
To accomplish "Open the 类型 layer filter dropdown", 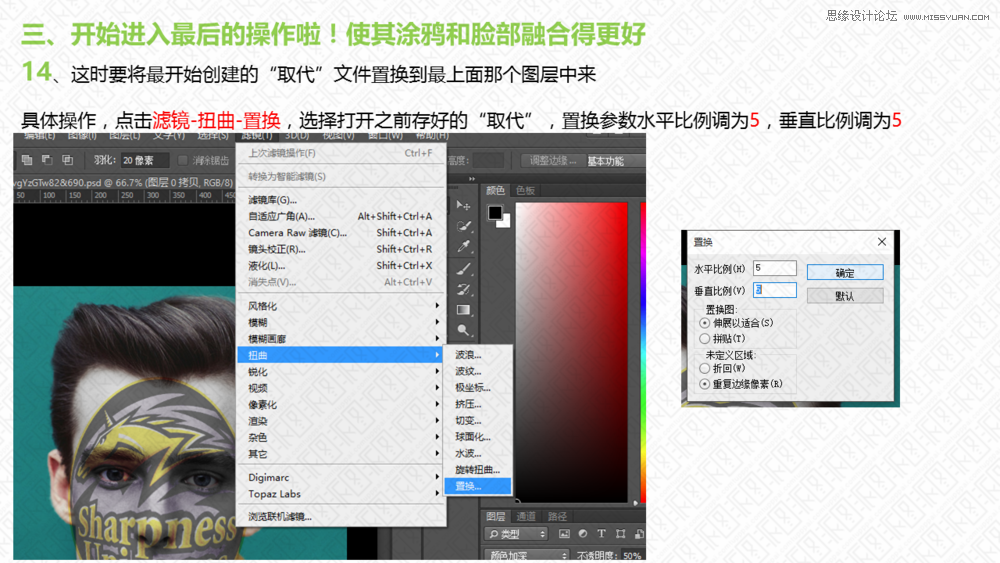I will click(x=516, y=534).
